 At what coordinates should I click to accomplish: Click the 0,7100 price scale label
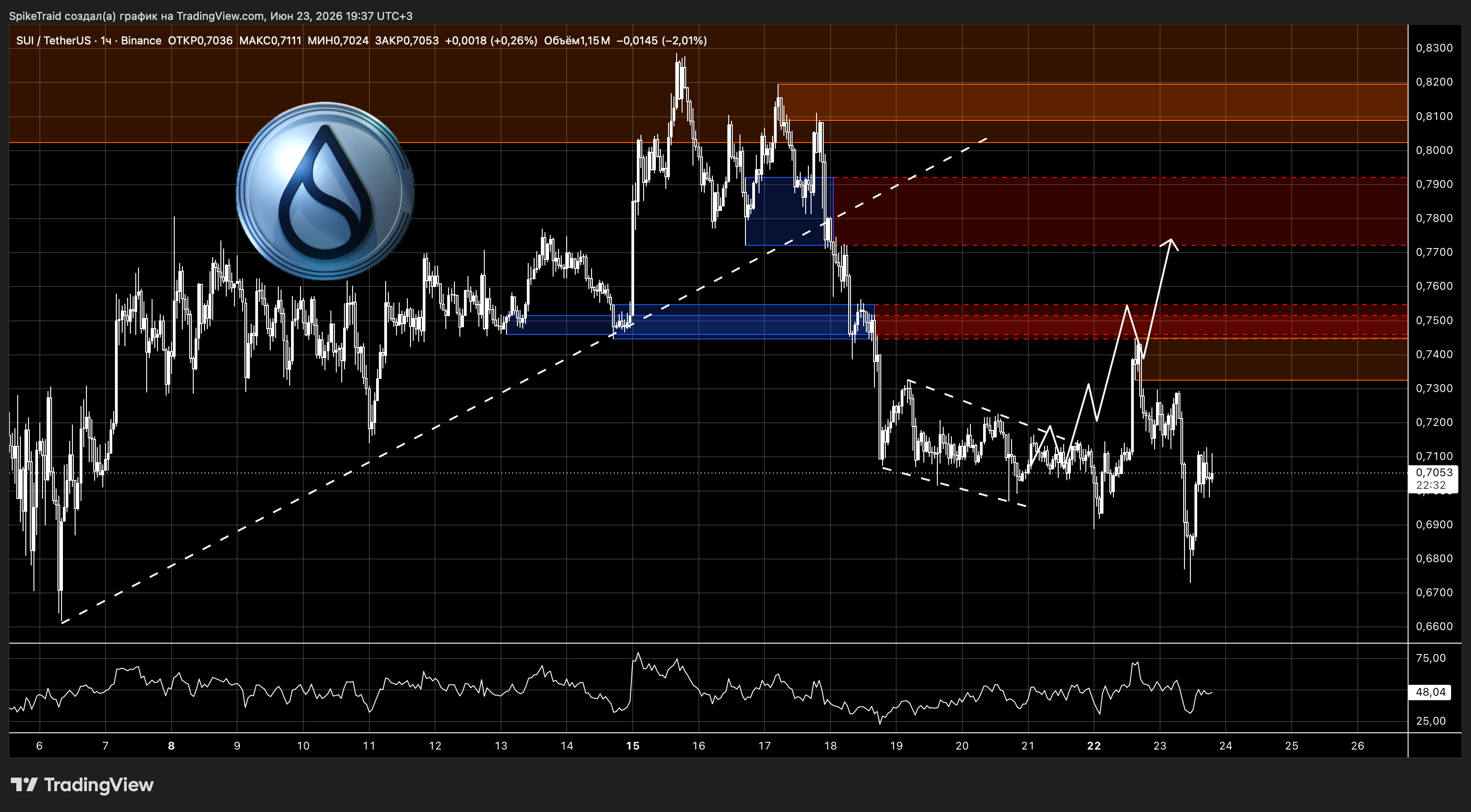tap(1434, 456)
